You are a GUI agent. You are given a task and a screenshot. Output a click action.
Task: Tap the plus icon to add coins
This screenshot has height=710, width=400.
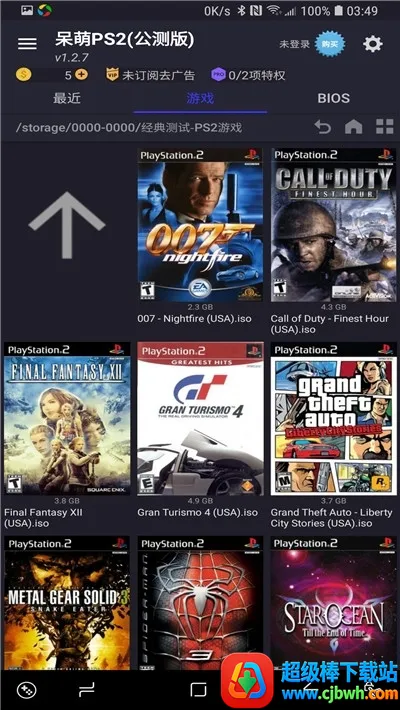tap(82, 75)
